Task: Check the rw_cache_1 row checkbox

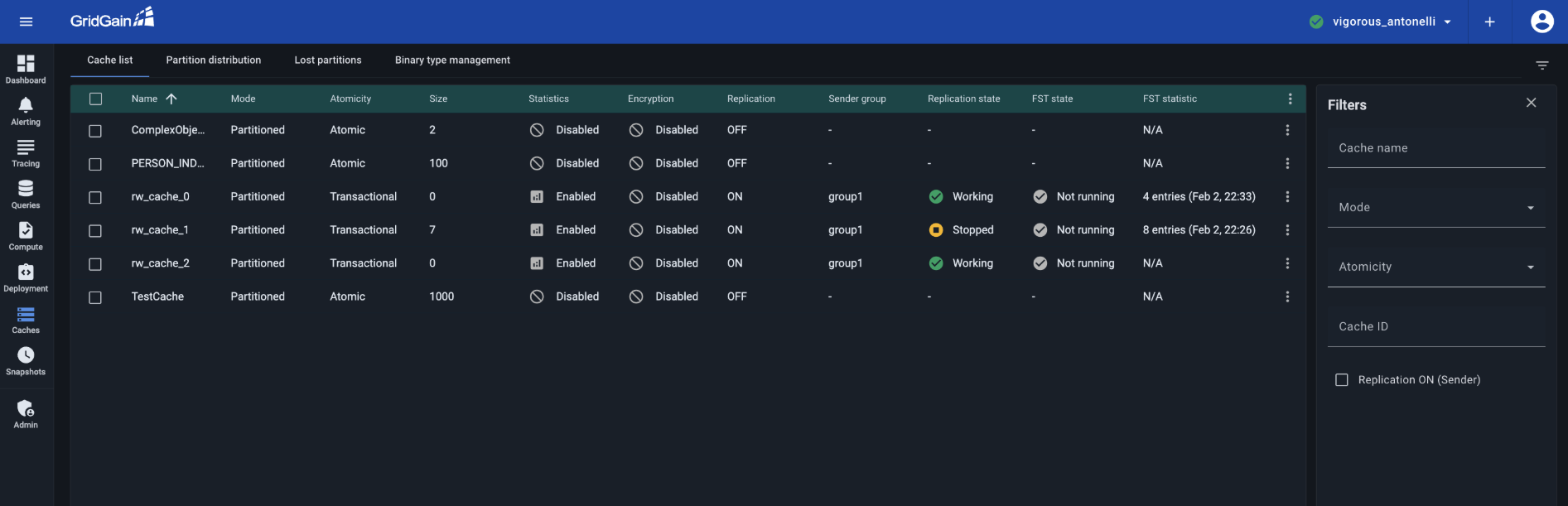Action: (95, 230)
